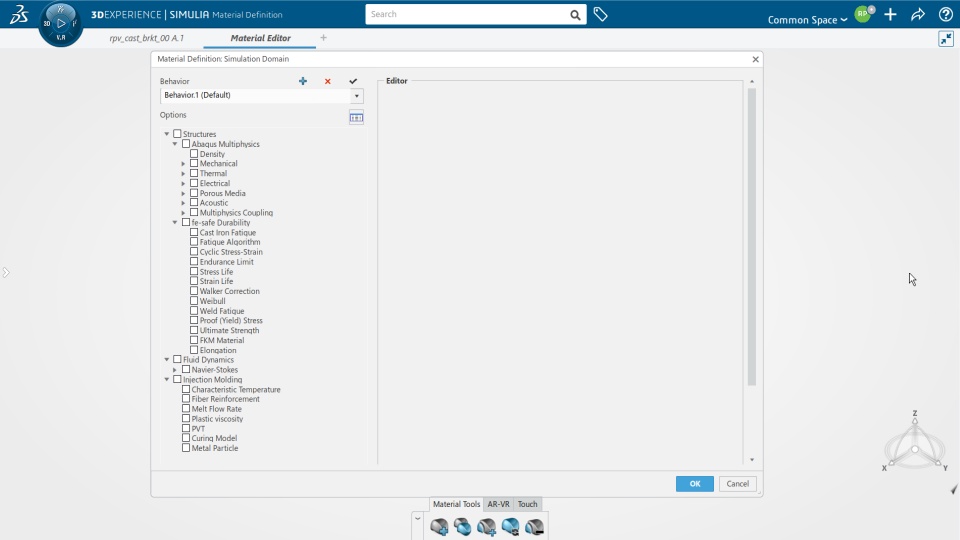Switch to the AR-VR tab

tap(498, 504)
